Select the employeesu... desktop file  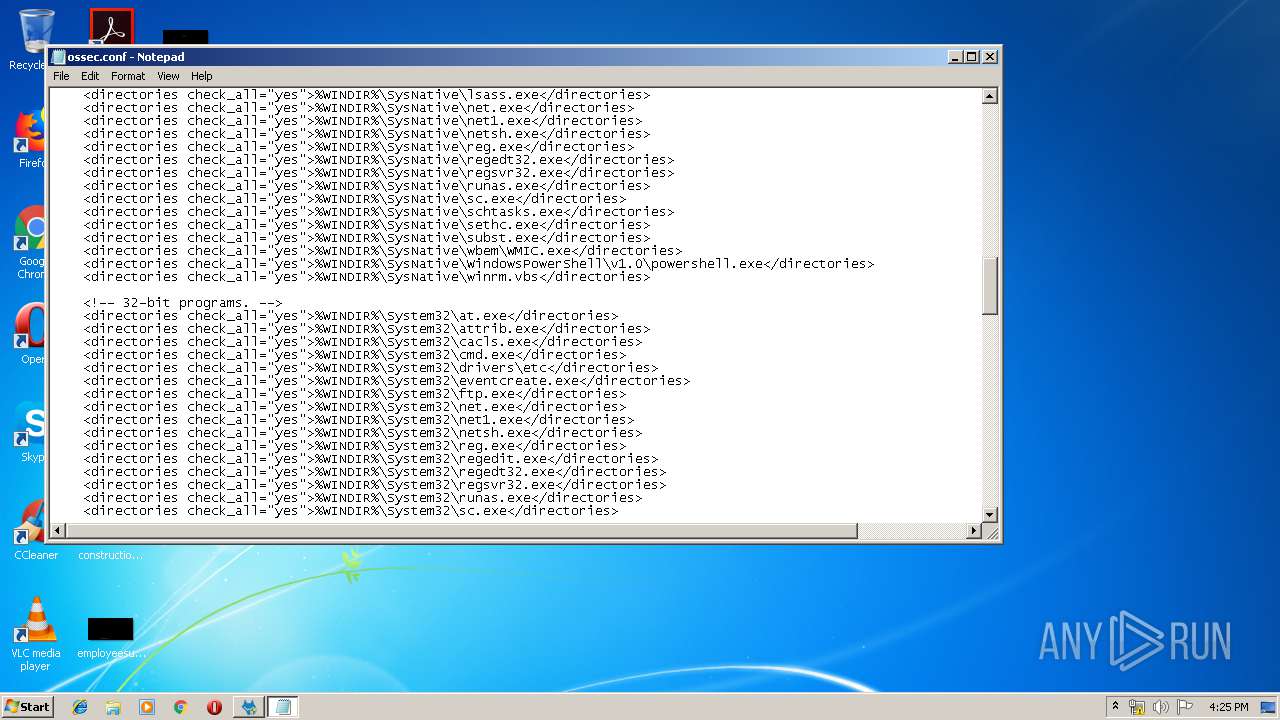[111, 638]
